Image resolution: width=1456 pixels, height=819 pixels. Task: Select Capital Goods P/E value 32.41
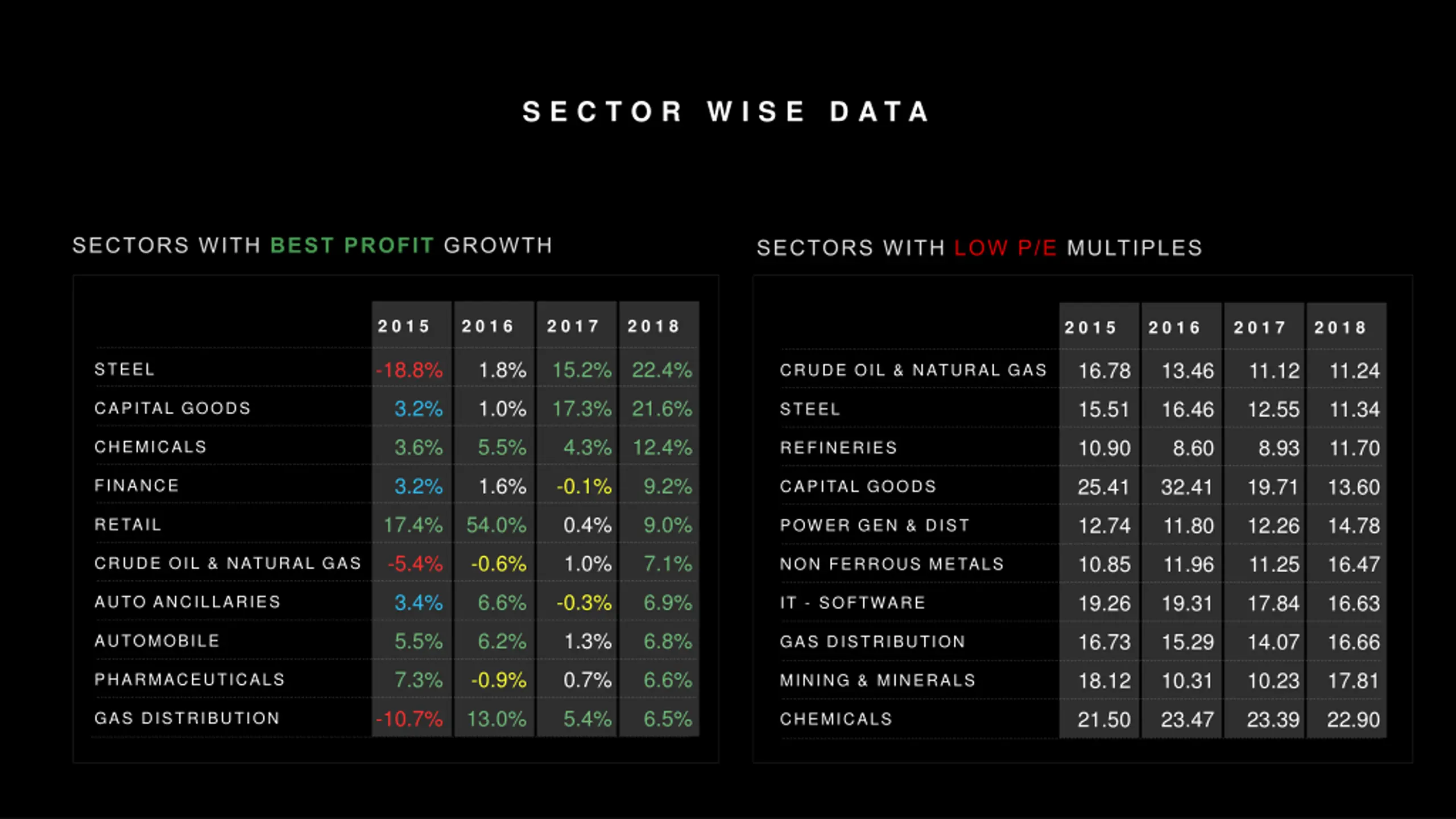[1187, 487]
